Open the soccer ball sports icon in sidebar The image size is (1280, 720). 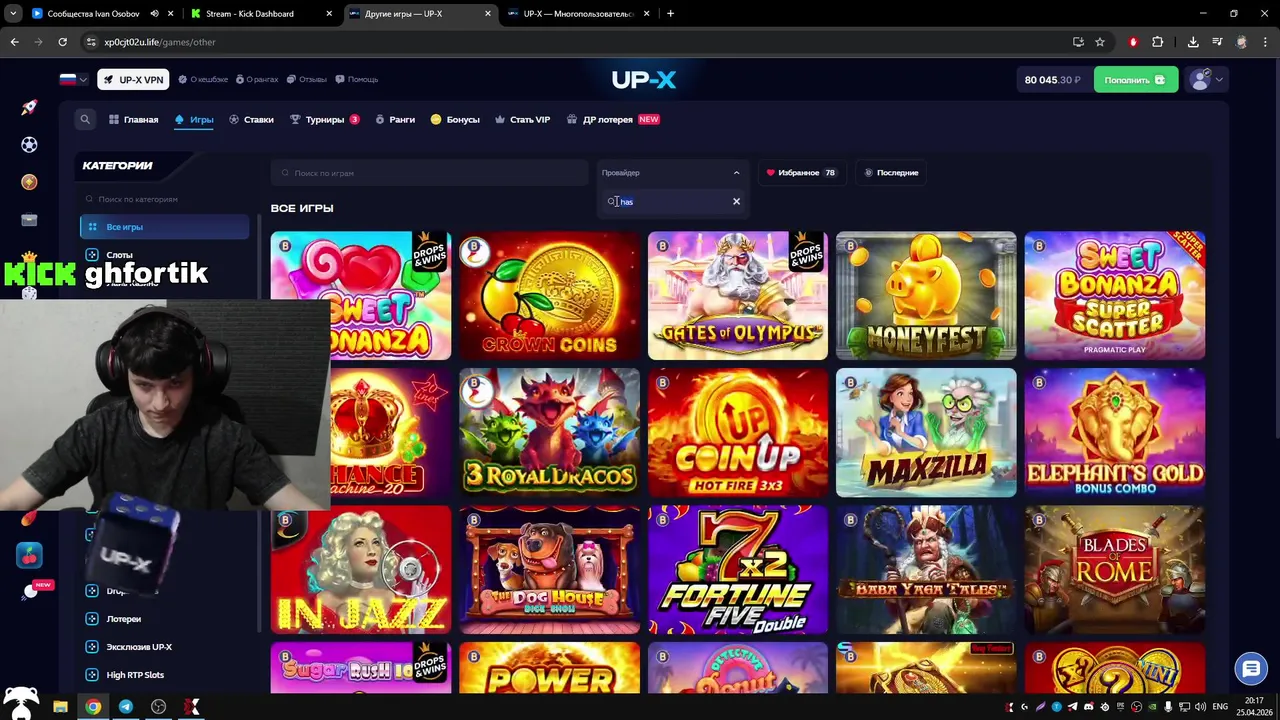click(29, 145)
